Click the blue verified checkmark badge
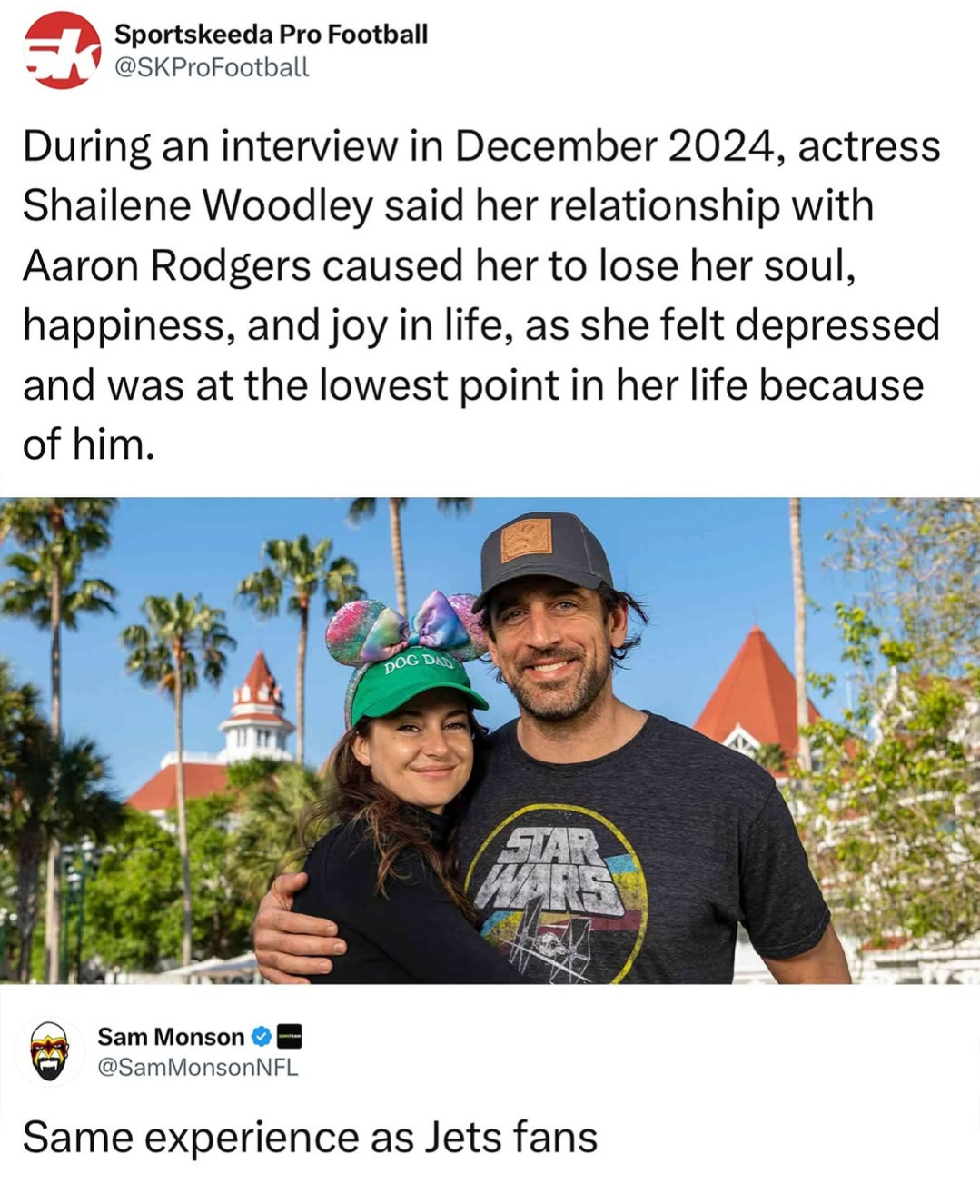The image size is (980, 1204). point(261,1037)
